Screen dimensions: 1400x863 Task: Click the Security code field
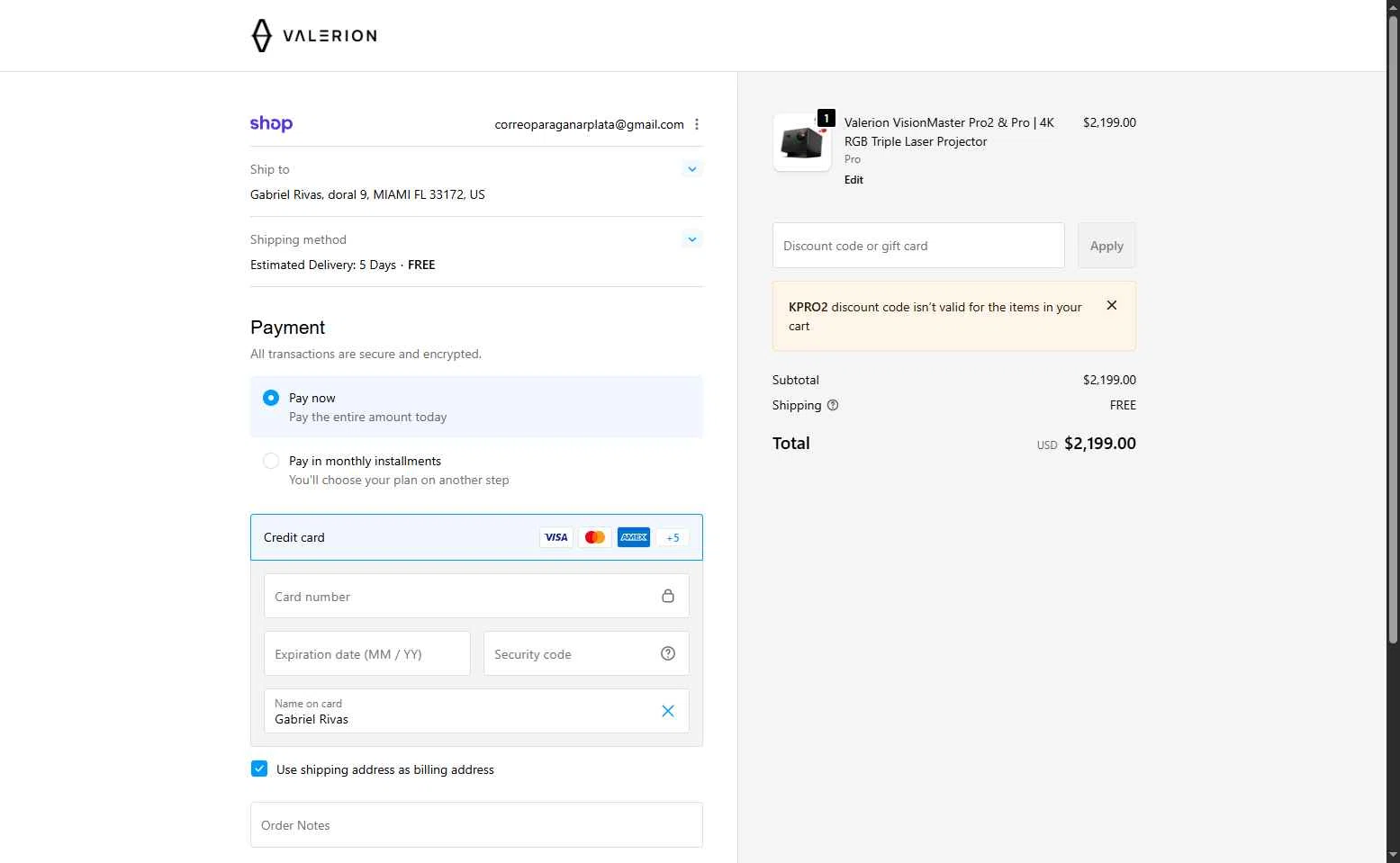(586, 653)
